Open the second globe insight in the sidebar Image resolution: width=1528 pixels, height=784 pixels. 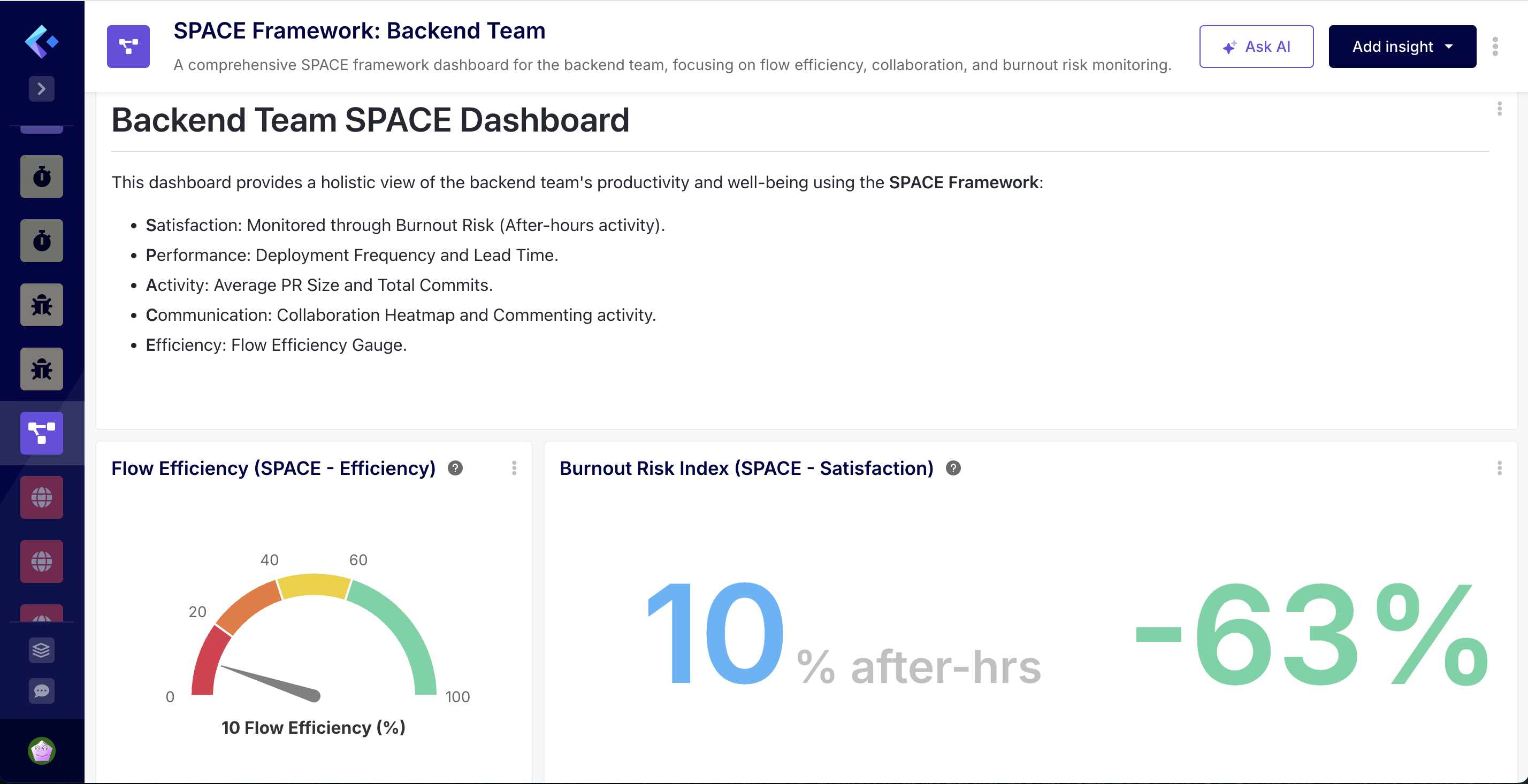pos(42,561)
